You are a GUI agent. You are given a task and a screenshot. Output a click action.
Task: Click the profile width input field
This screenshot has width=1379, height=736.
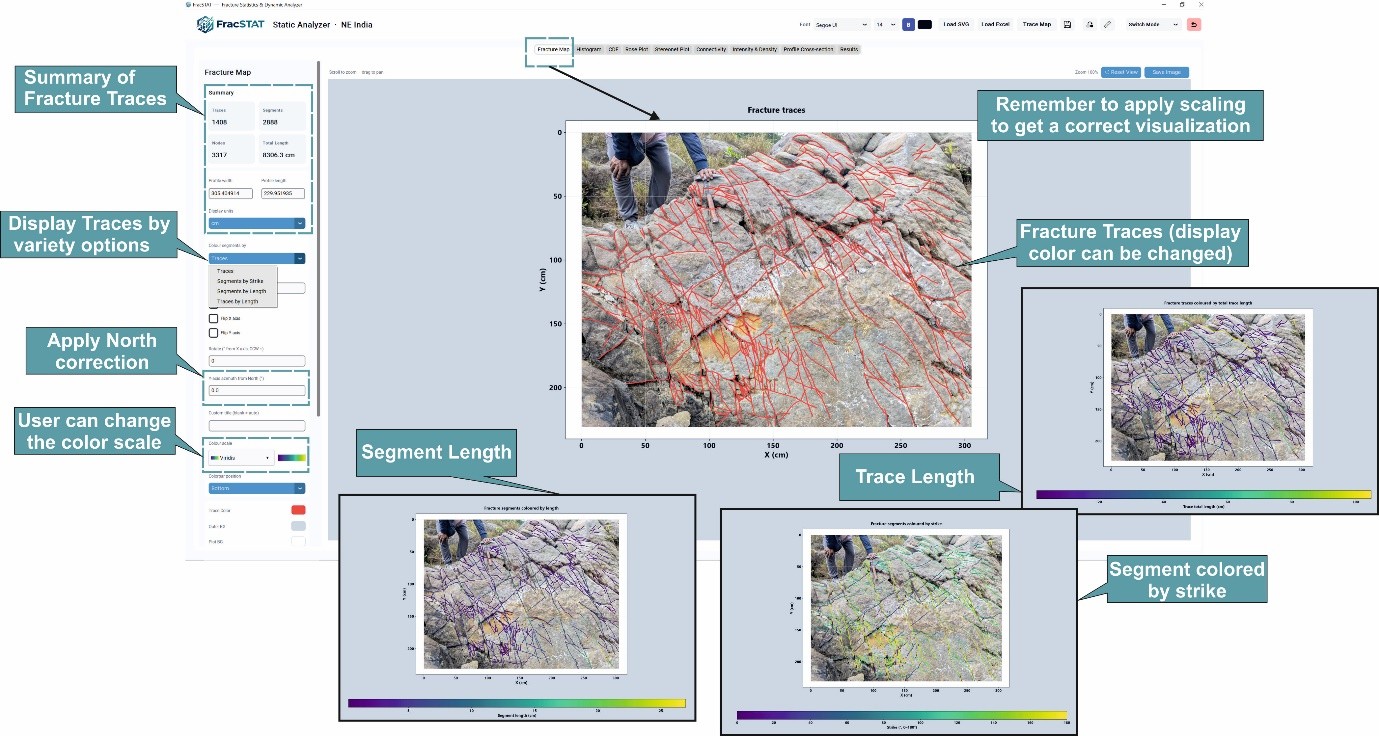tap(231, 193)
